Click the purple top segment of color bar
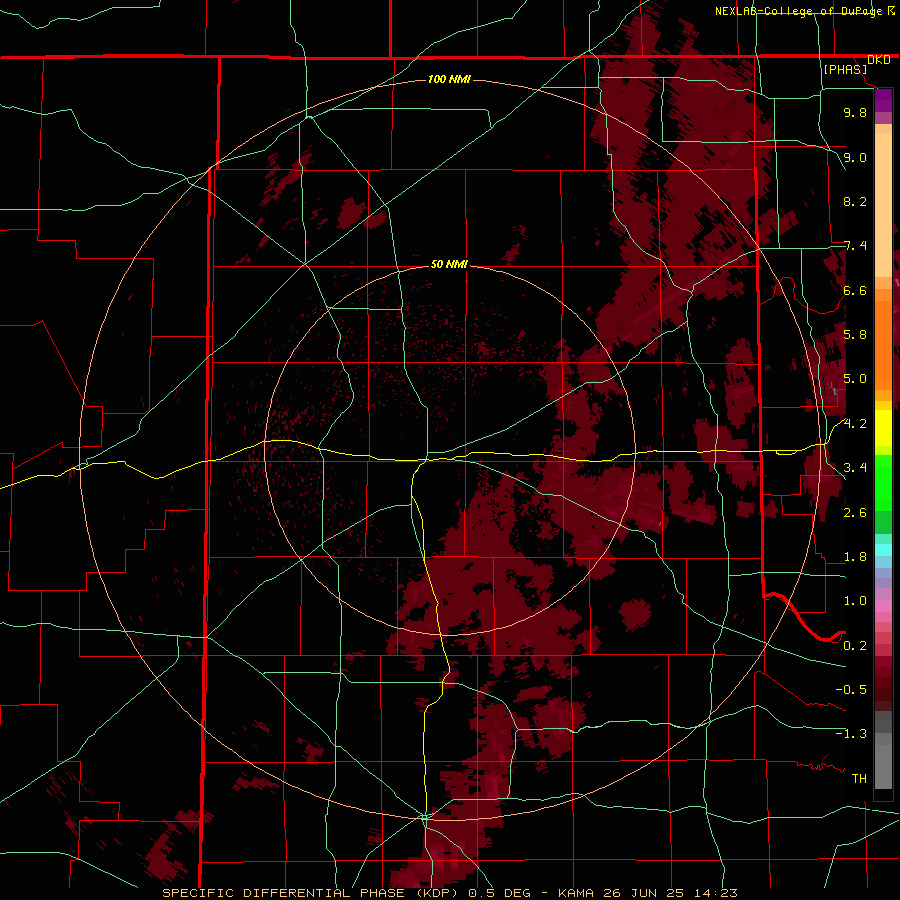The width and height of the screenshot is (900, 900). 883,100
